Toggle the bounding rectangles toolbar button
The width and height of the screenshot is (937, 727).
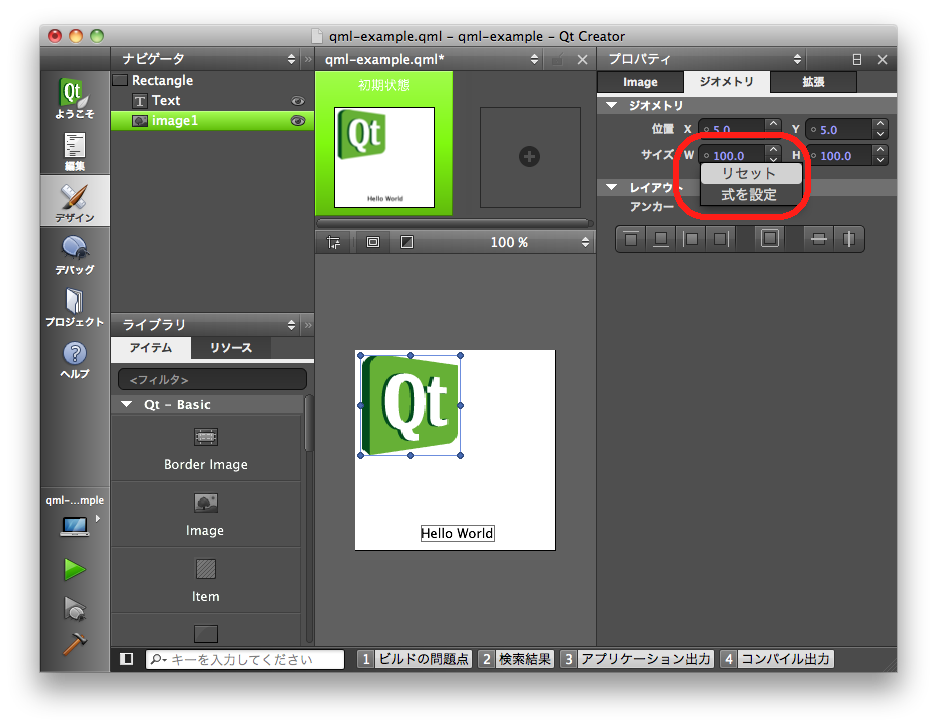[x=373, y=242]
